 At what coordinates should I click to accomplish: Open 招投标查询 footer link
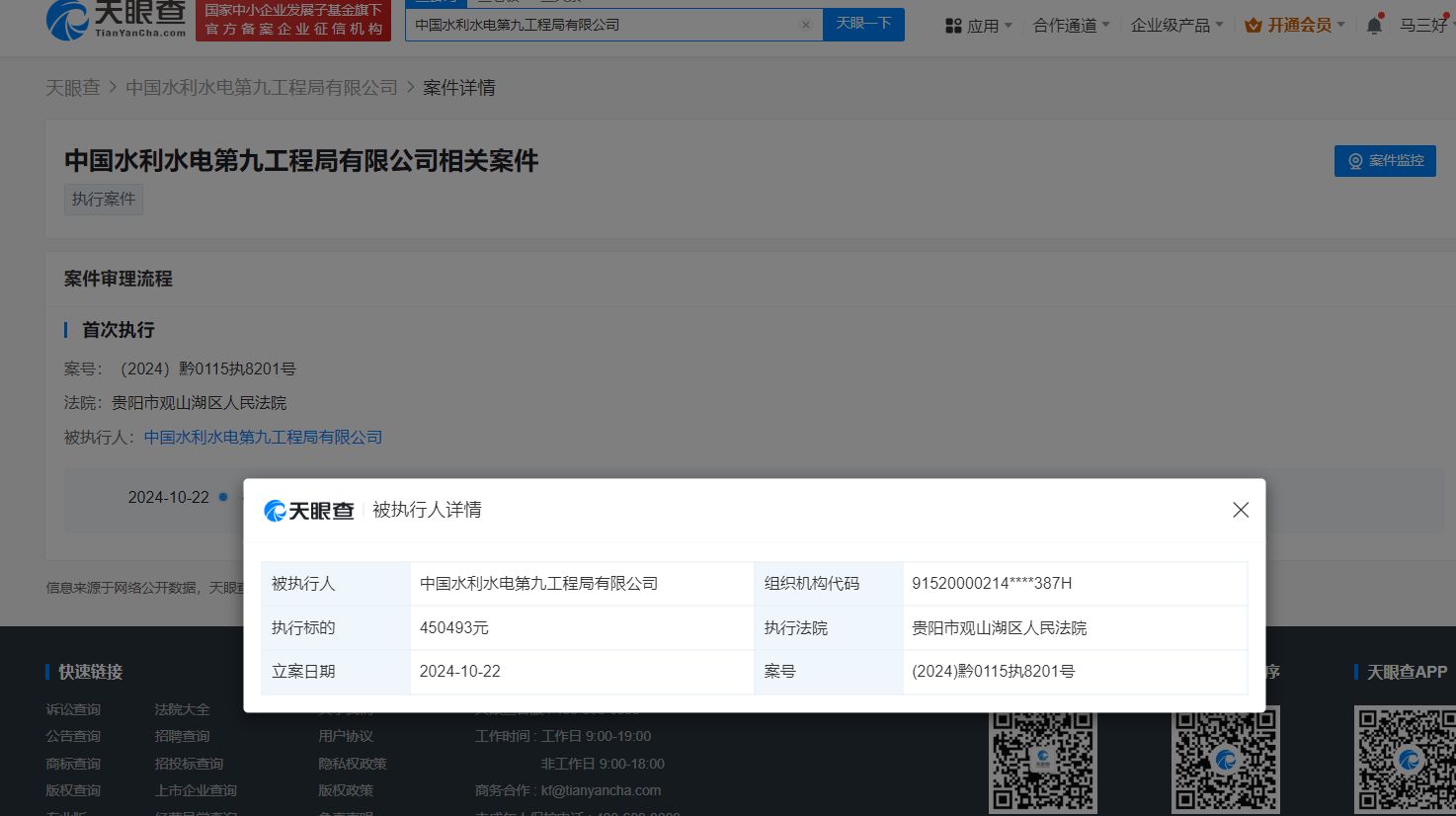coord(189,764)
